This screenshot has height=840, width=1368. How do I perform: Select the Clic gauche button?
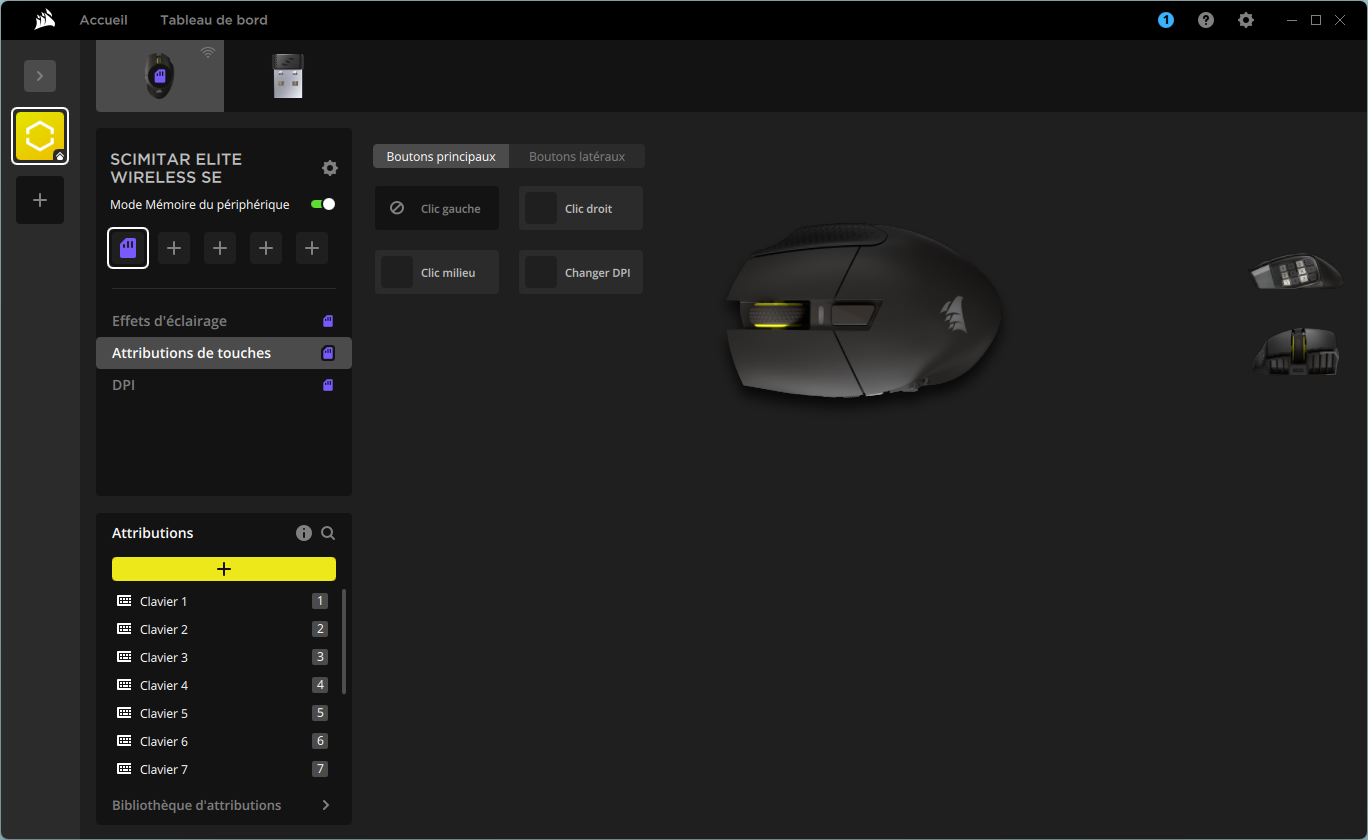pos(437,208)
